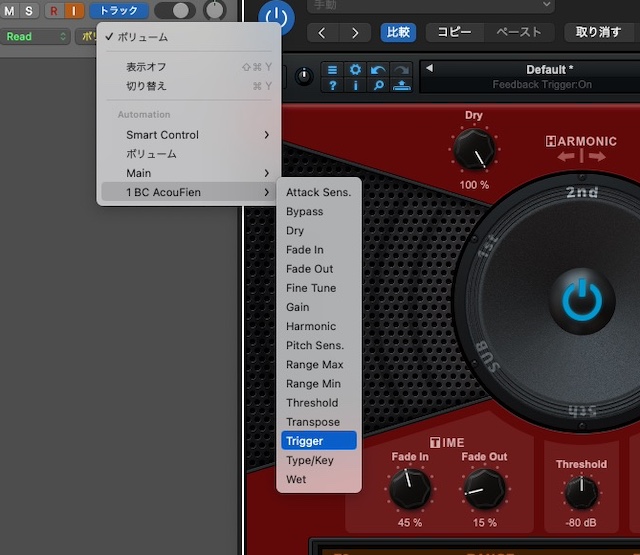640x555 pixels.
Task: Mute the track with the M button
Action: point(10,11)
